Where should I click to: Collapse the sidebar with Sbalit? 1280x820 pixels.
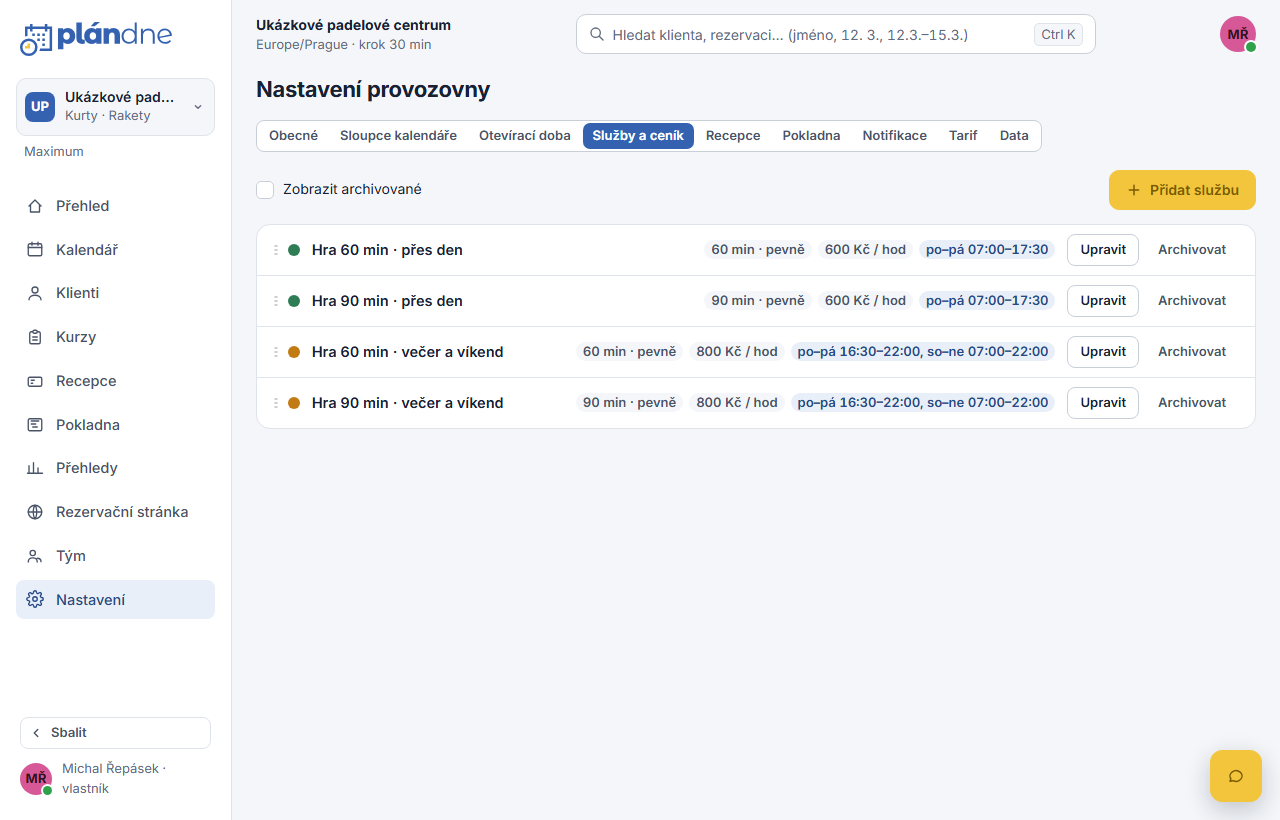115,733
